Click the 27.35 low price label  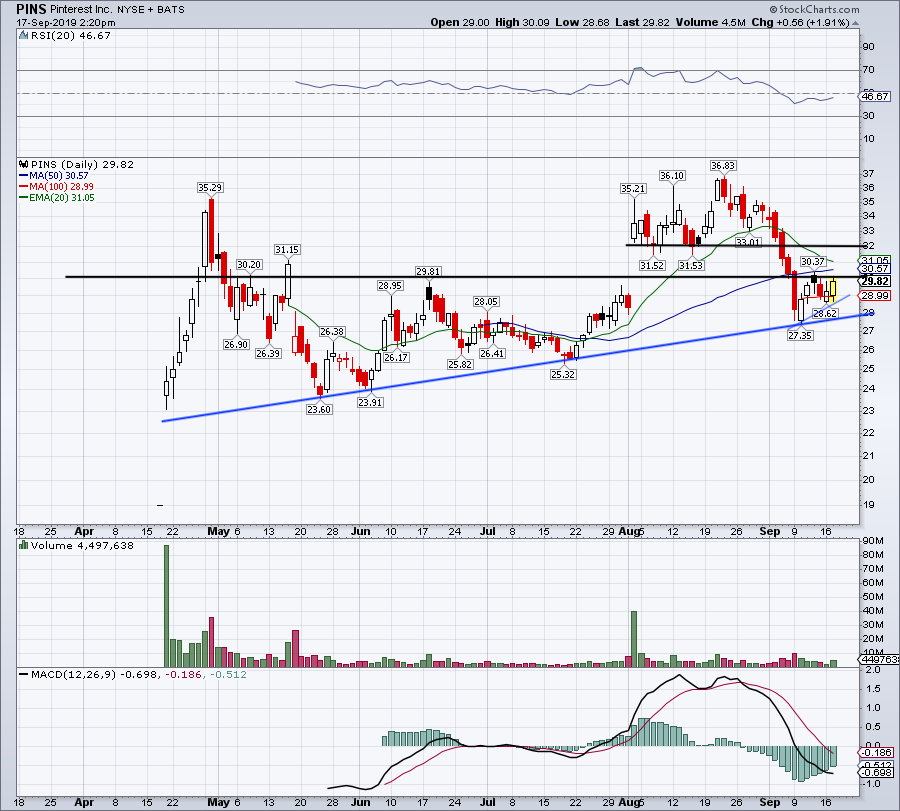pos(800,335)
